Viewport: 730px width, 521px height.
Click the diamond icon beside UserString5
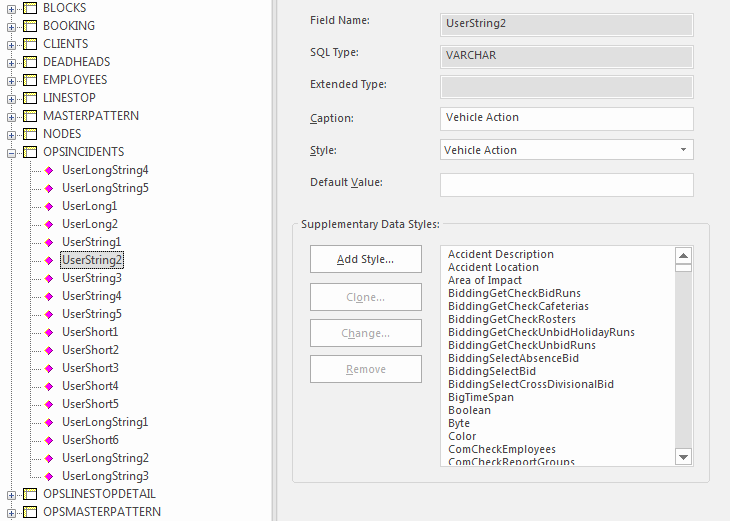49,314
